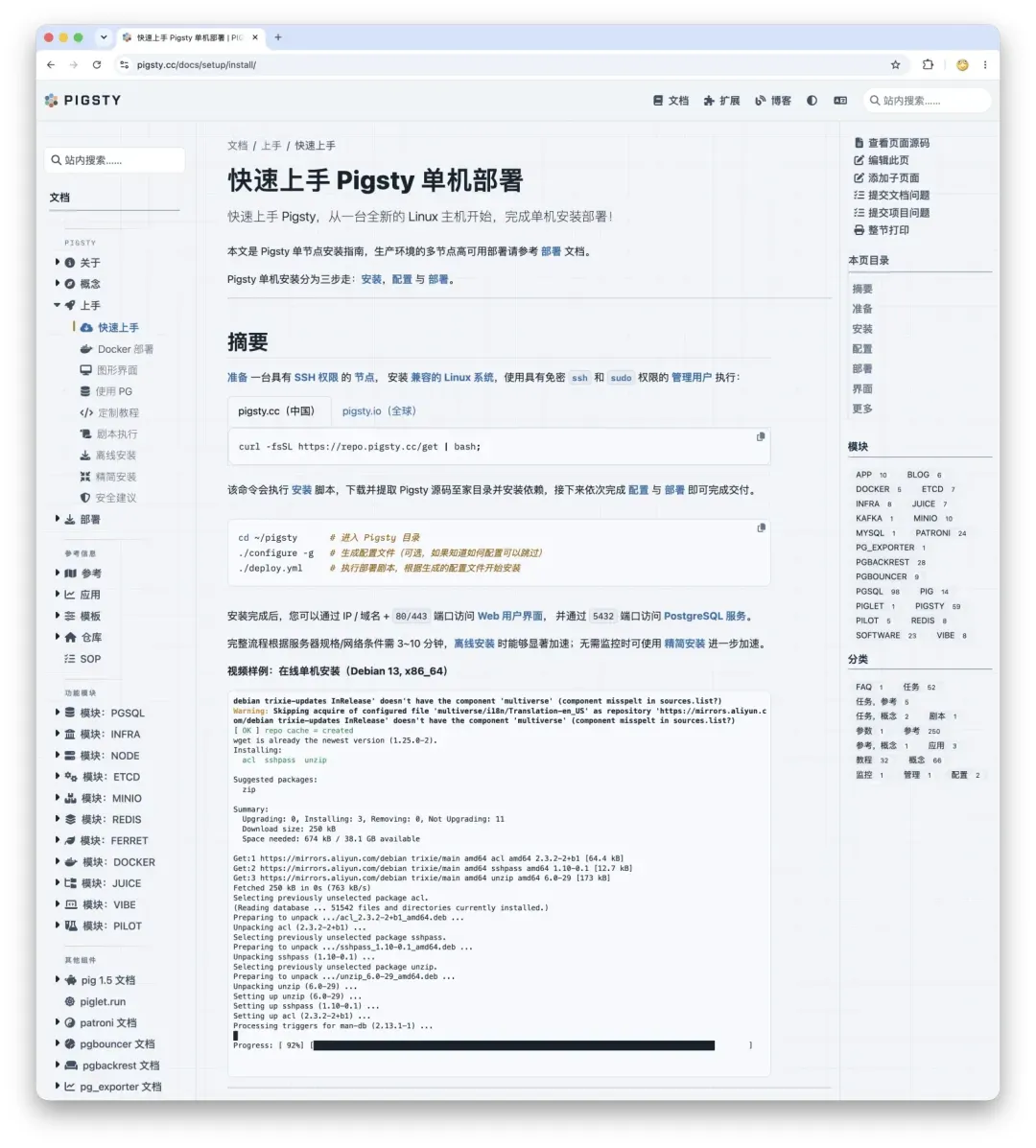This screenshot has width=1036, height=1148.
Task: Open the browser extensions puzzle icon
Action: click(x=928, y=64)
